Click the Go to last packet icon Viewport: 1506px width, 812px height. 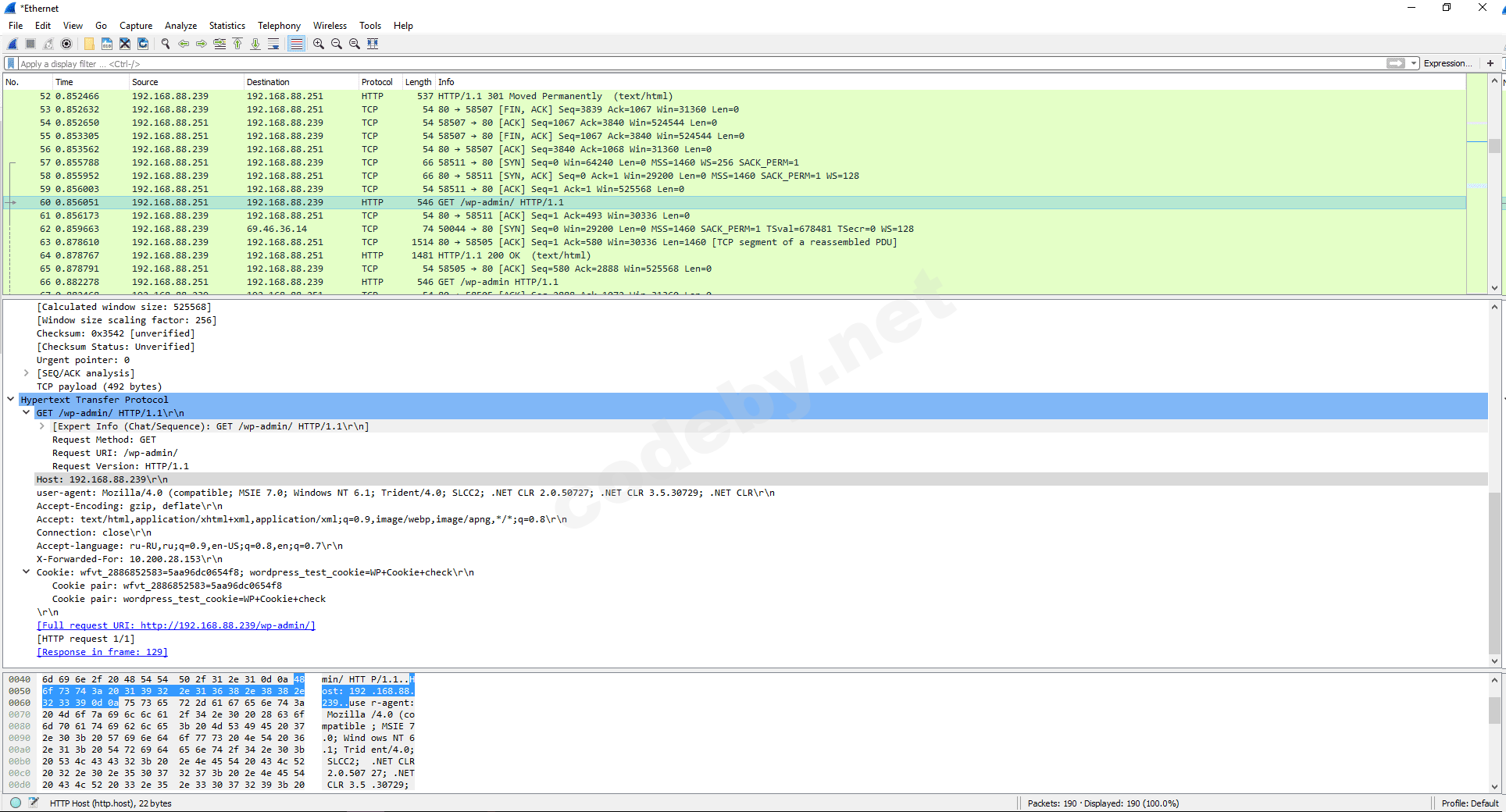255,44
